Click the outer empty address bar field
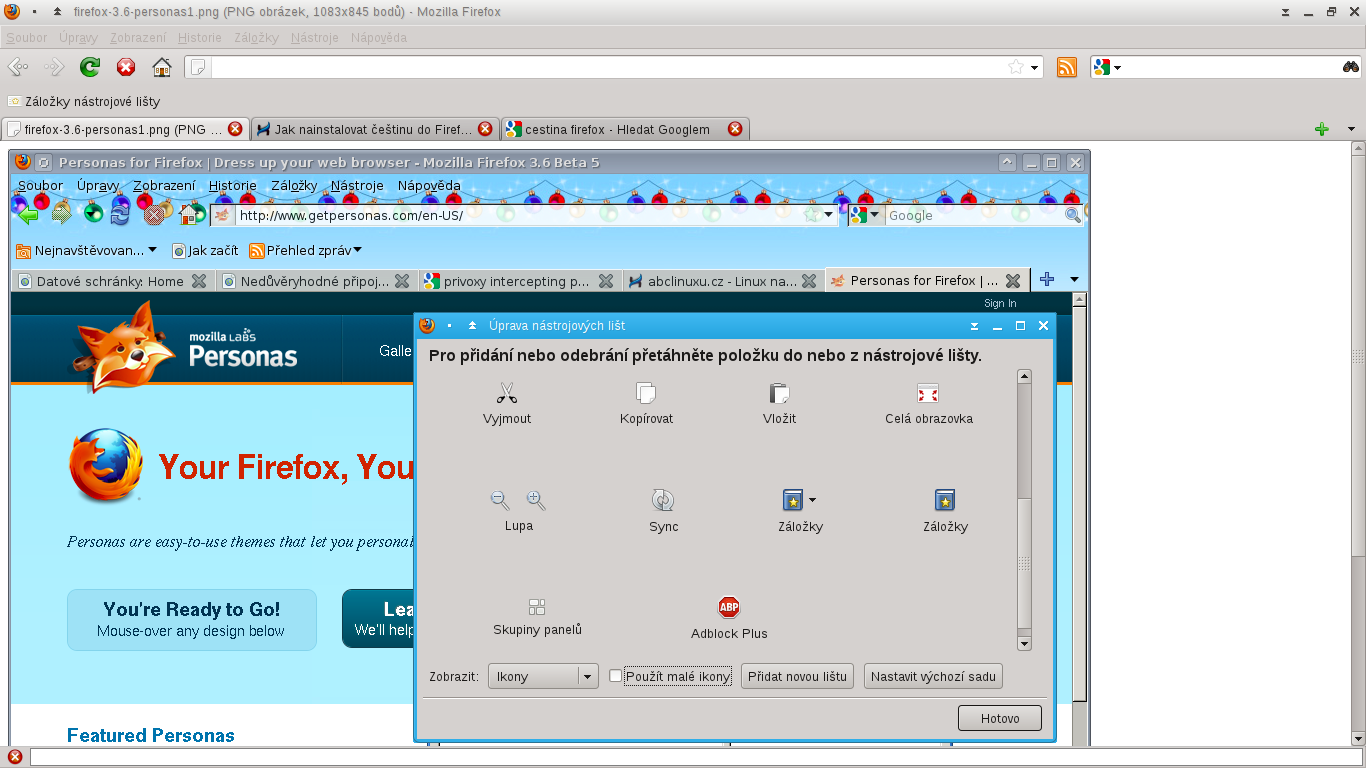1366x768 pixels. pos(613,67)
